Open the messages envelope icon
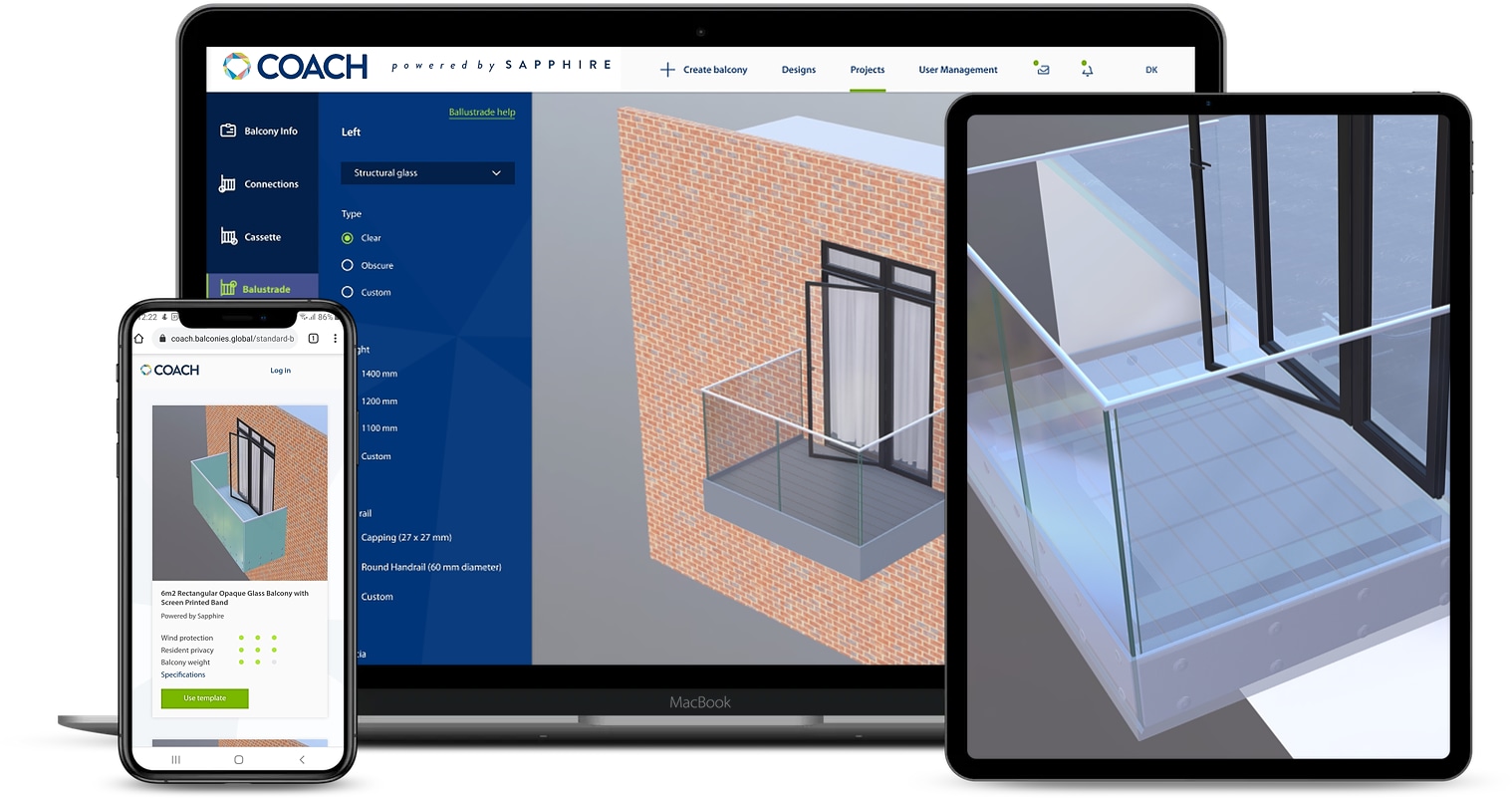Viewport: 1512px width, 798px height. 1042,69
